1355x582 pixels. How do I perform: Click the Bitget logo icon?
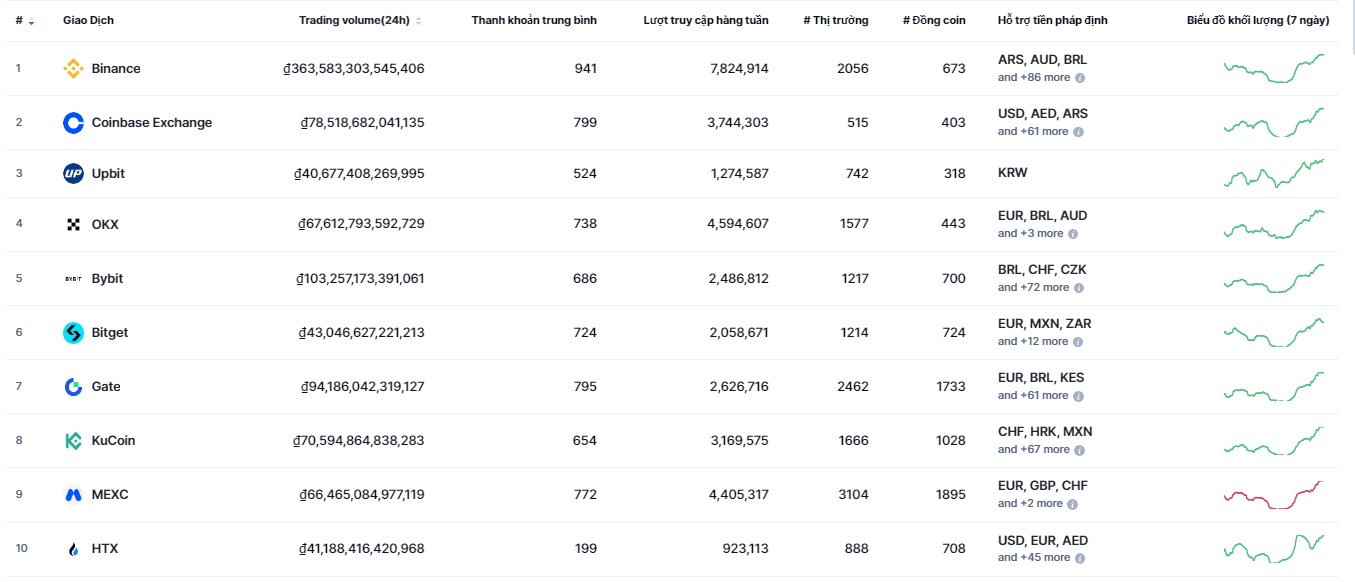[73, 333]
